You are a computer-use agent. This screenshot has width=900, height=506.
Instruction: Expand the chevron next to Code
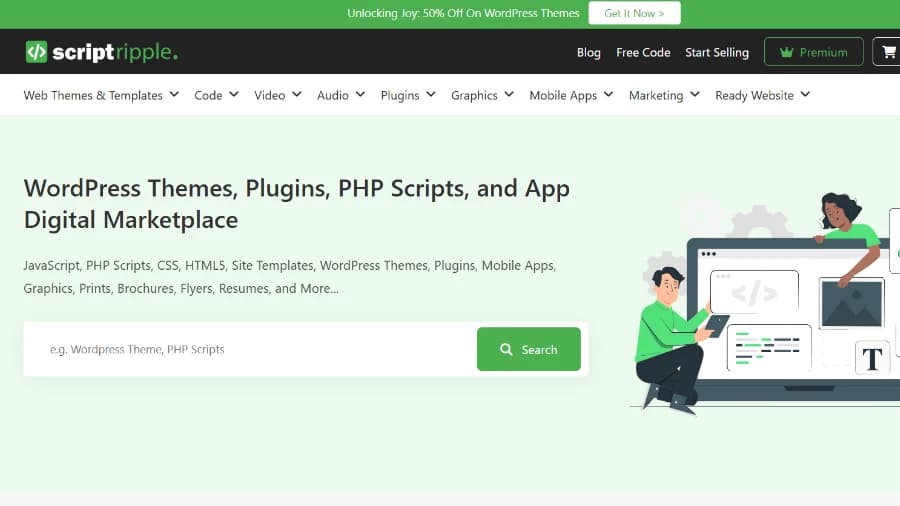(x=234, y=94)
